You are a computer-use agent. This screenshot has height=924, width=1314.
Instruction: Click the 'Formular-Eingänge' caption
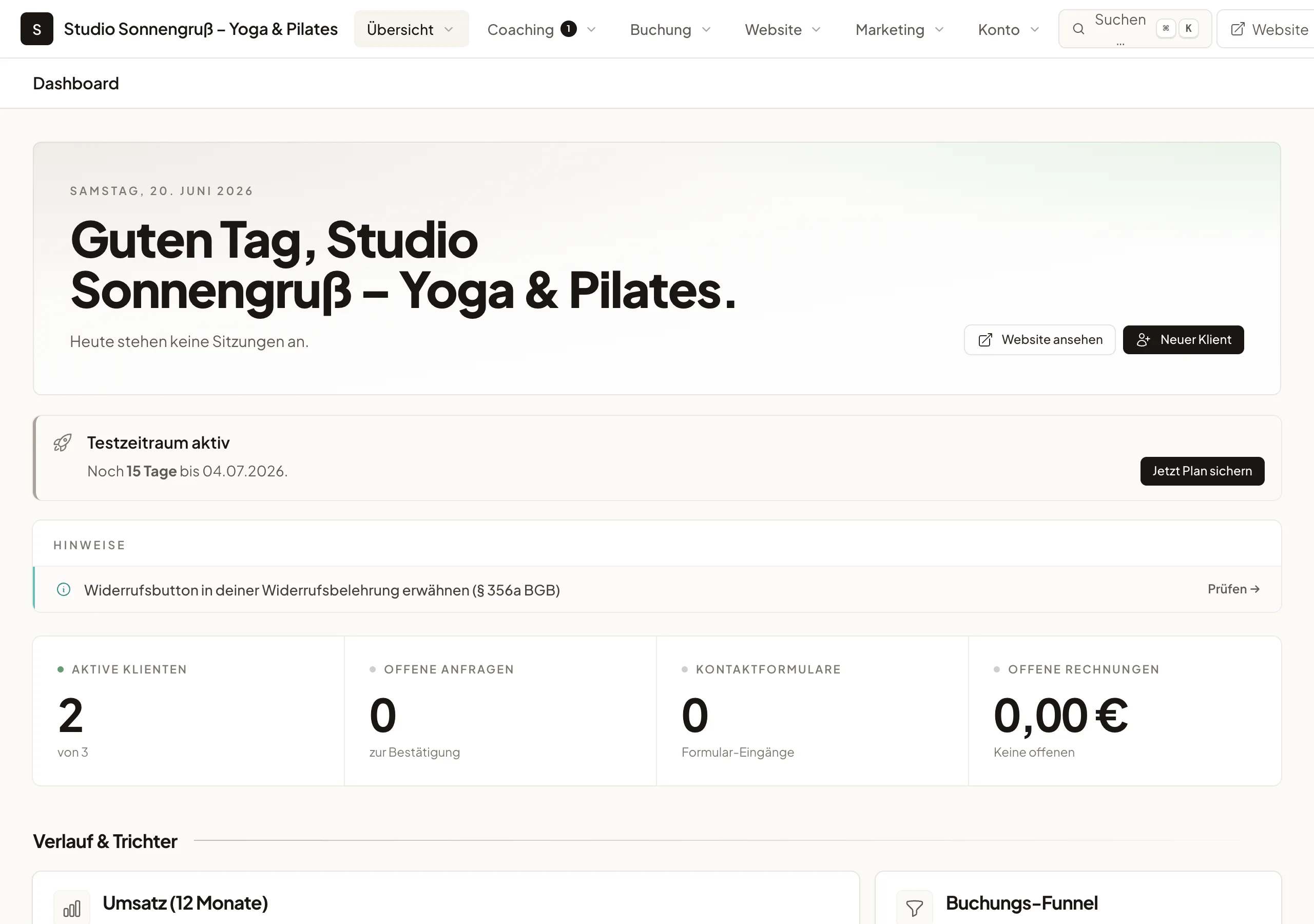pos(738,752)
